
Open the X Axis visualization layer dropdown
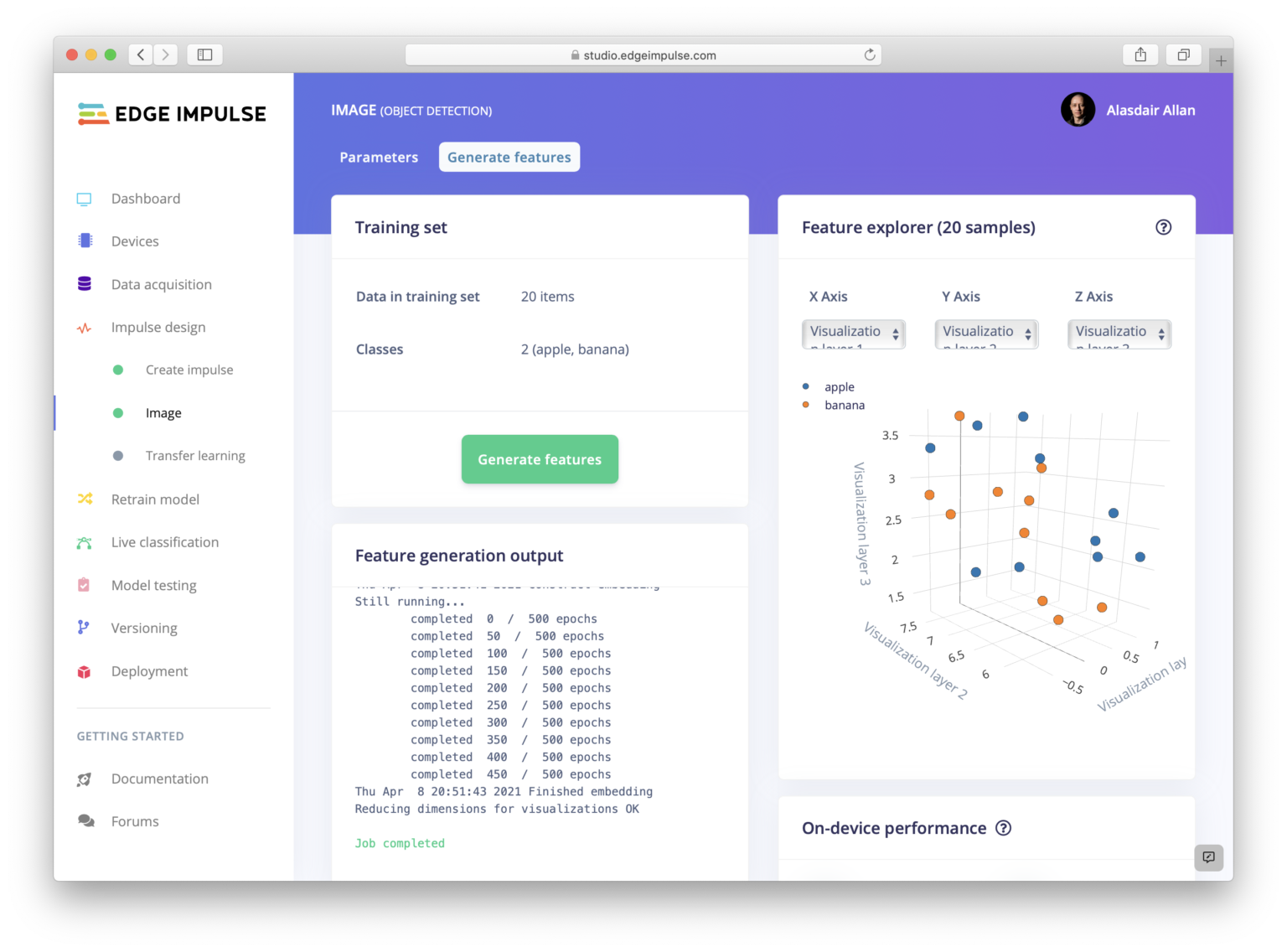coord(853,334)
